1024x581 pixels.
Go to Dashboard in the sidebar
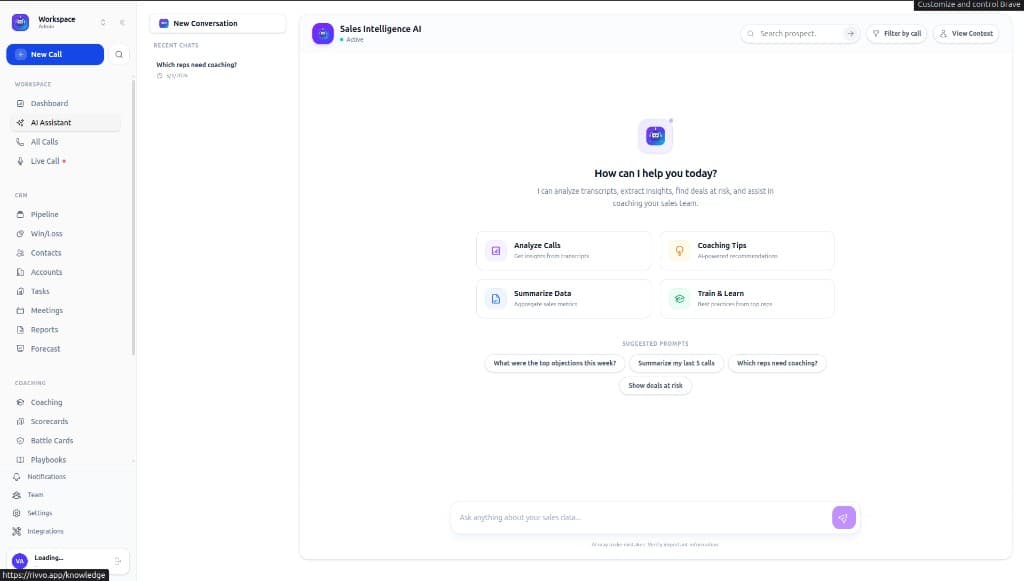[x=49, y=104]
